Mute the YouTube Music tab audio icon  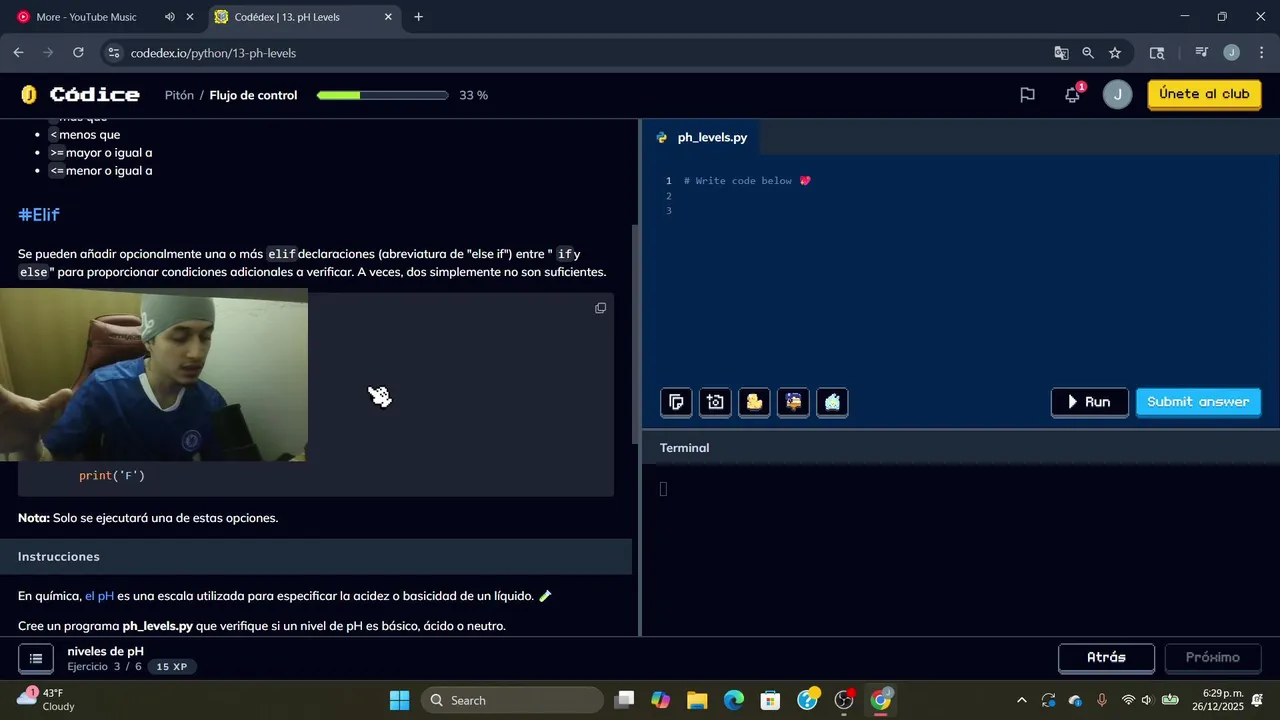[169, 17]
